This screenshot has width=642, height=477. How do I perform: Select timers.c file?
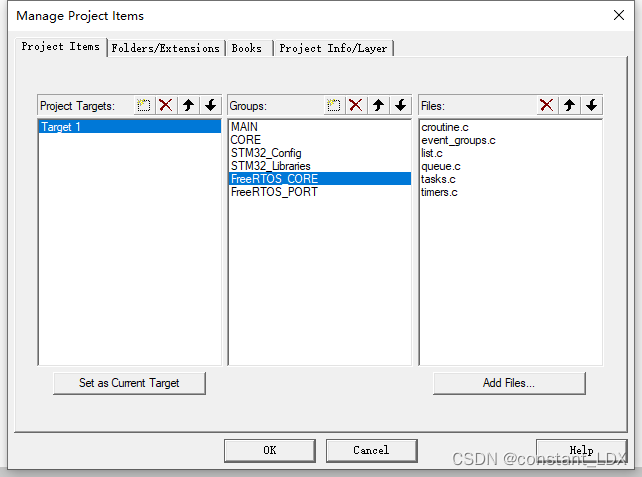(x=510, y=192)
